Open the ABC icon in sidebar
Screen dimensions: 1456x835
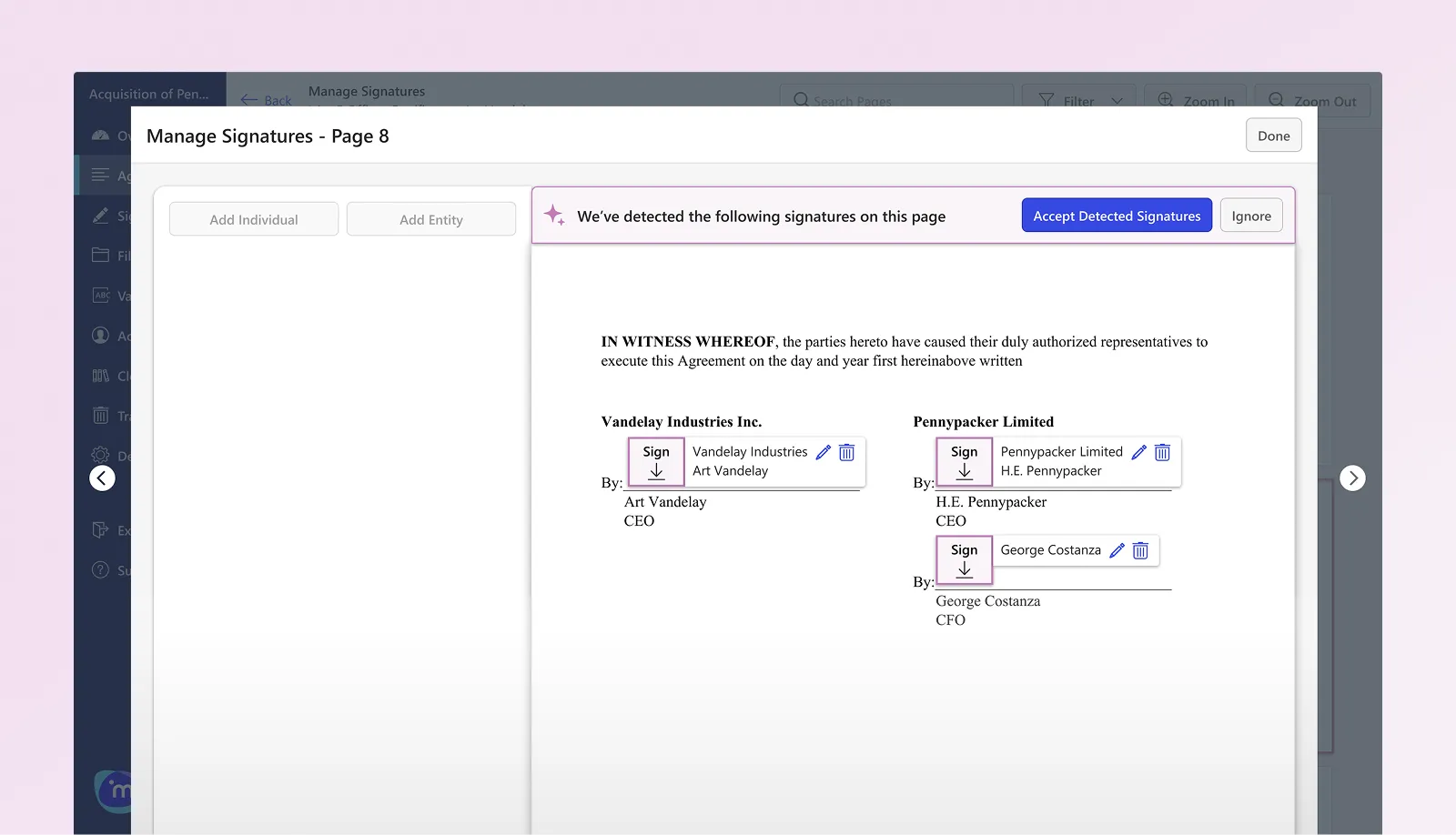coord(101,296)
